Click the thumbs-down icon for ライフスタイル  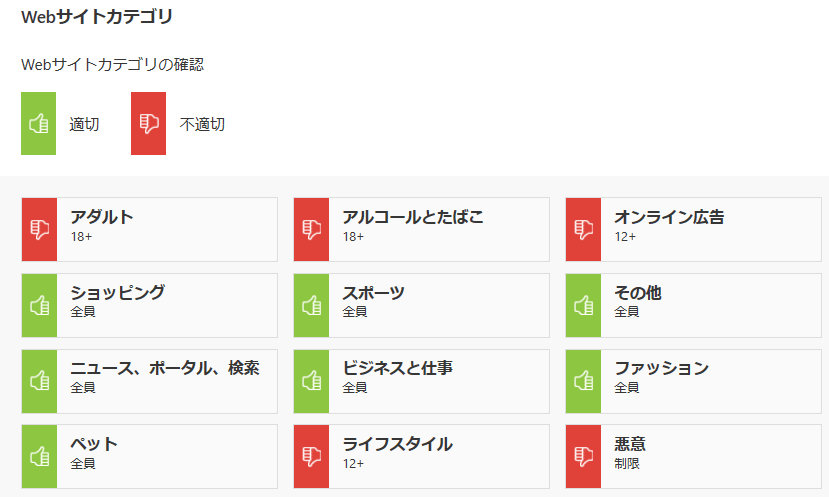311,456
